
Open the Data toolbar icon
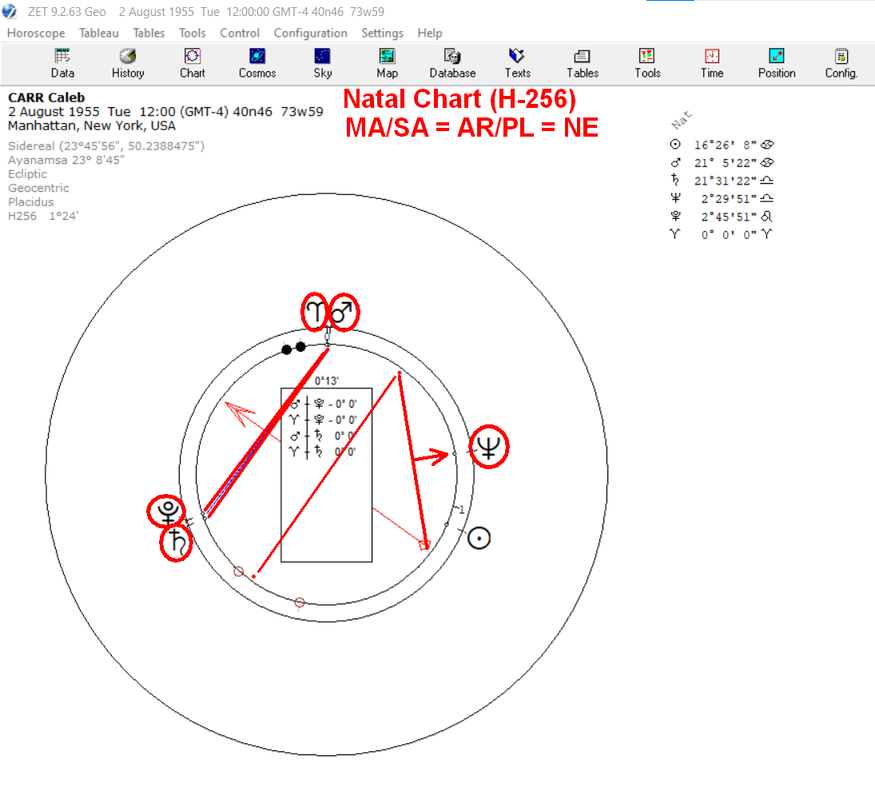tap(62, 64)
